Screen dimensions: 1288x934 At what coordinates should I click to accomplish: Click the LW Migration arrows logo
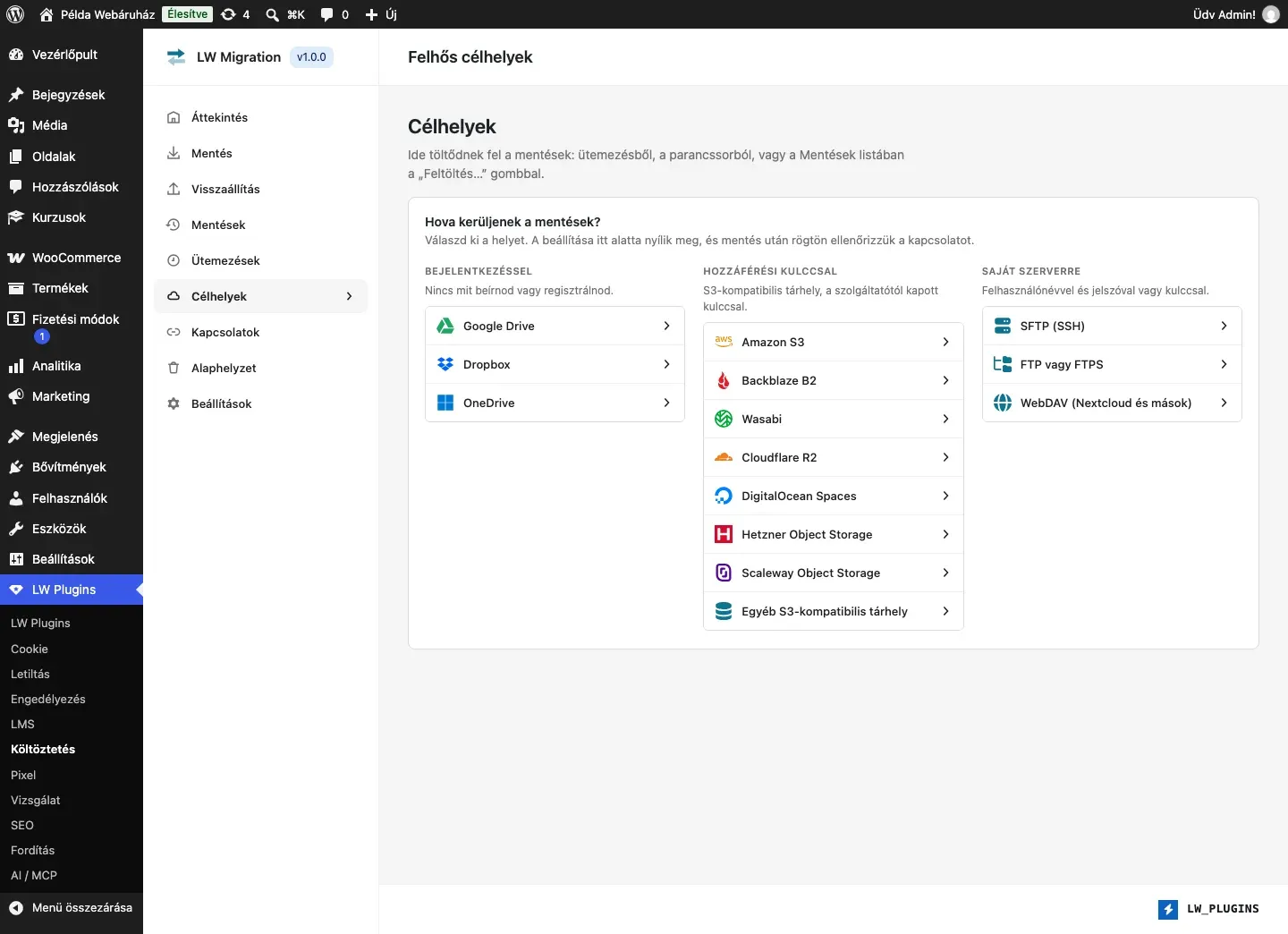[175, 57]
